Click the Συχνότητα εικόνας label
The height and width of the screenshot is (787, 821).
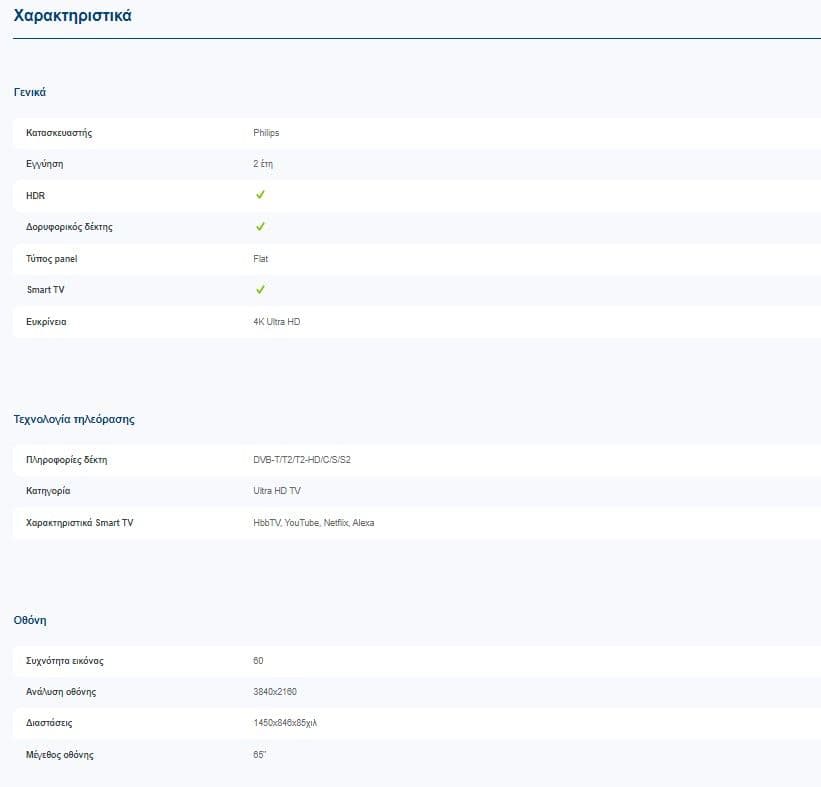coord(65,661)
